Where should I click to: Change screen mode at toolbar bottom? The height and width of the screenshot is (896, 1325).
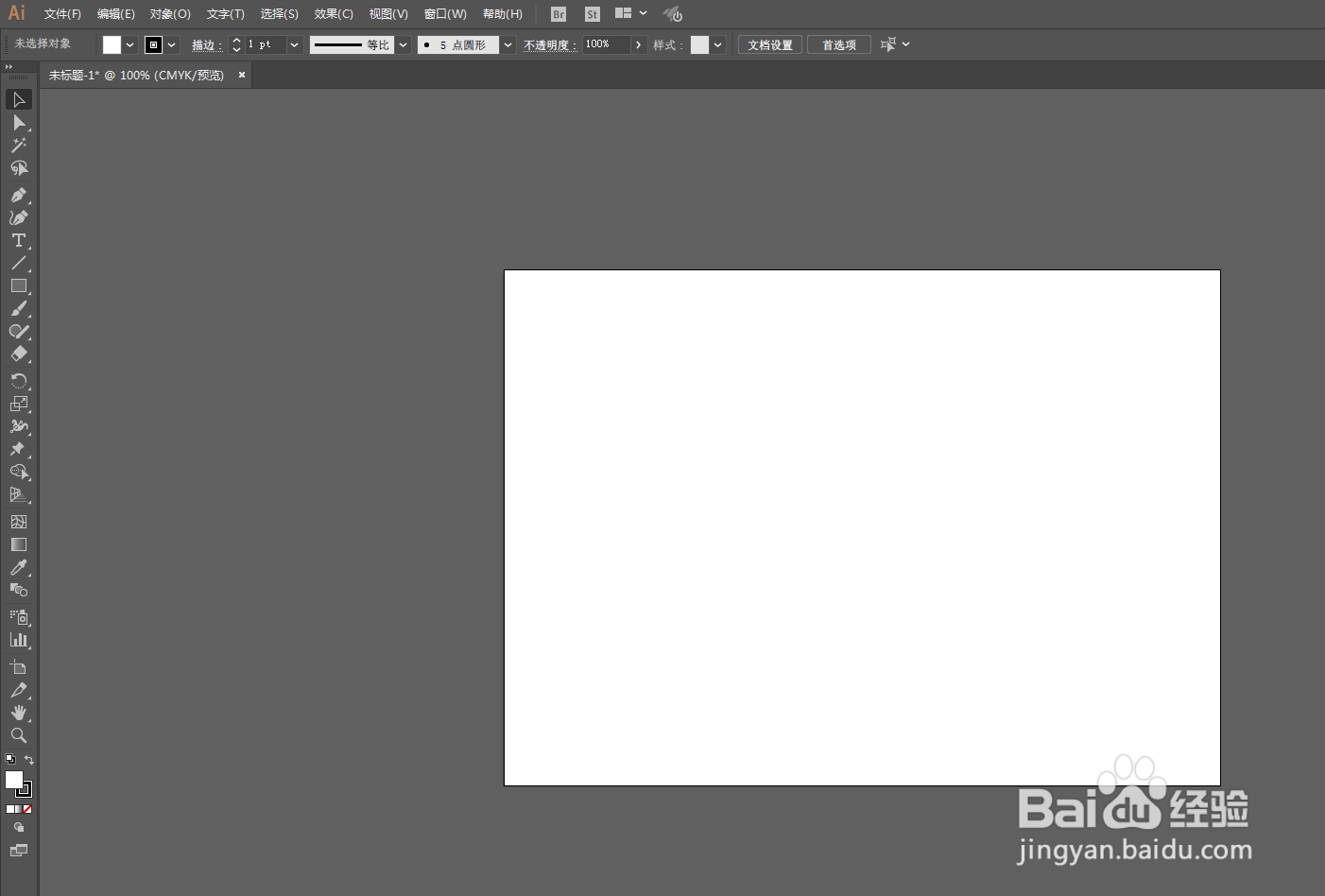(19, 850)
